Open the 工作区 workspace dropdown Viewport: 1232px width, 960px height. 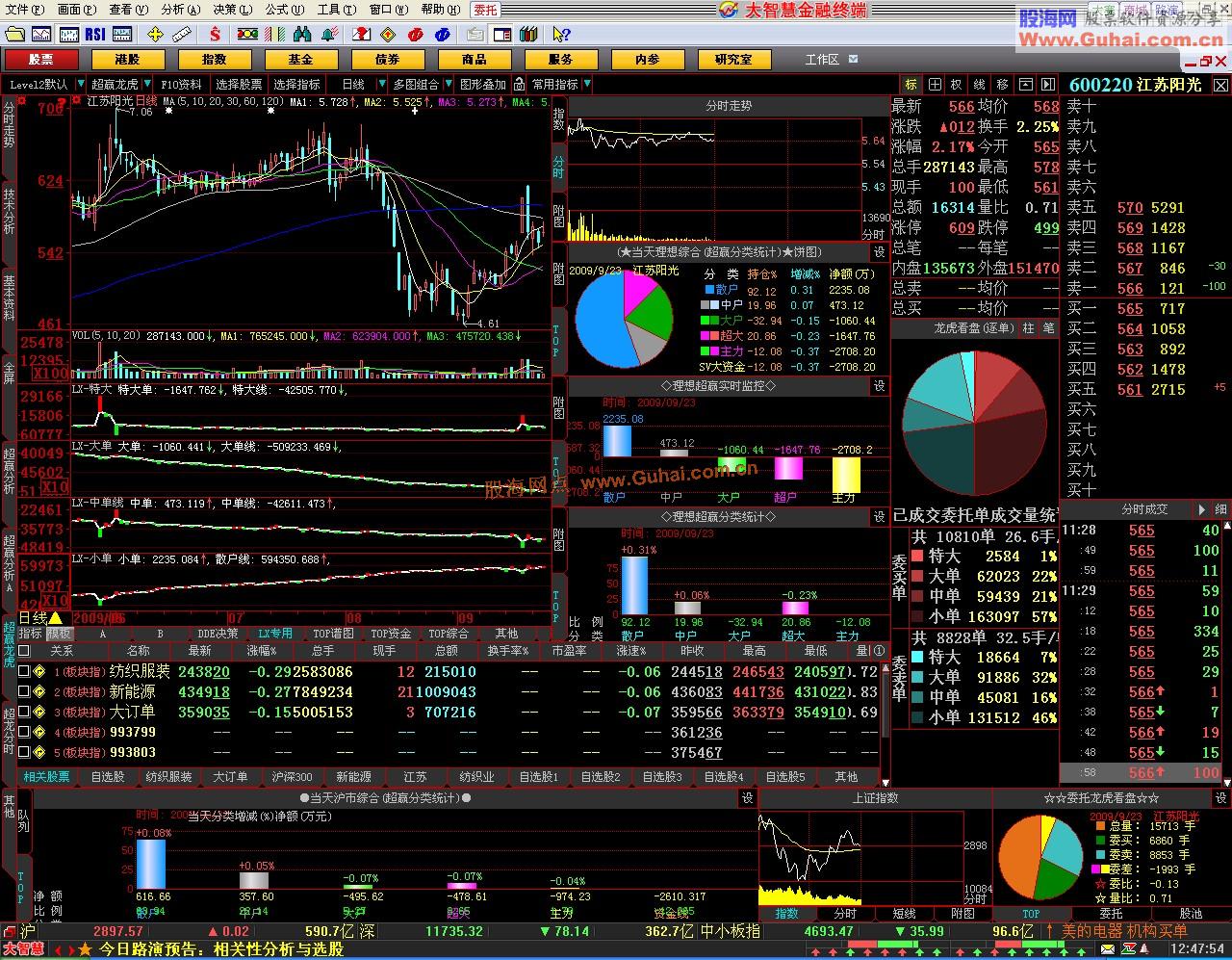853,60
